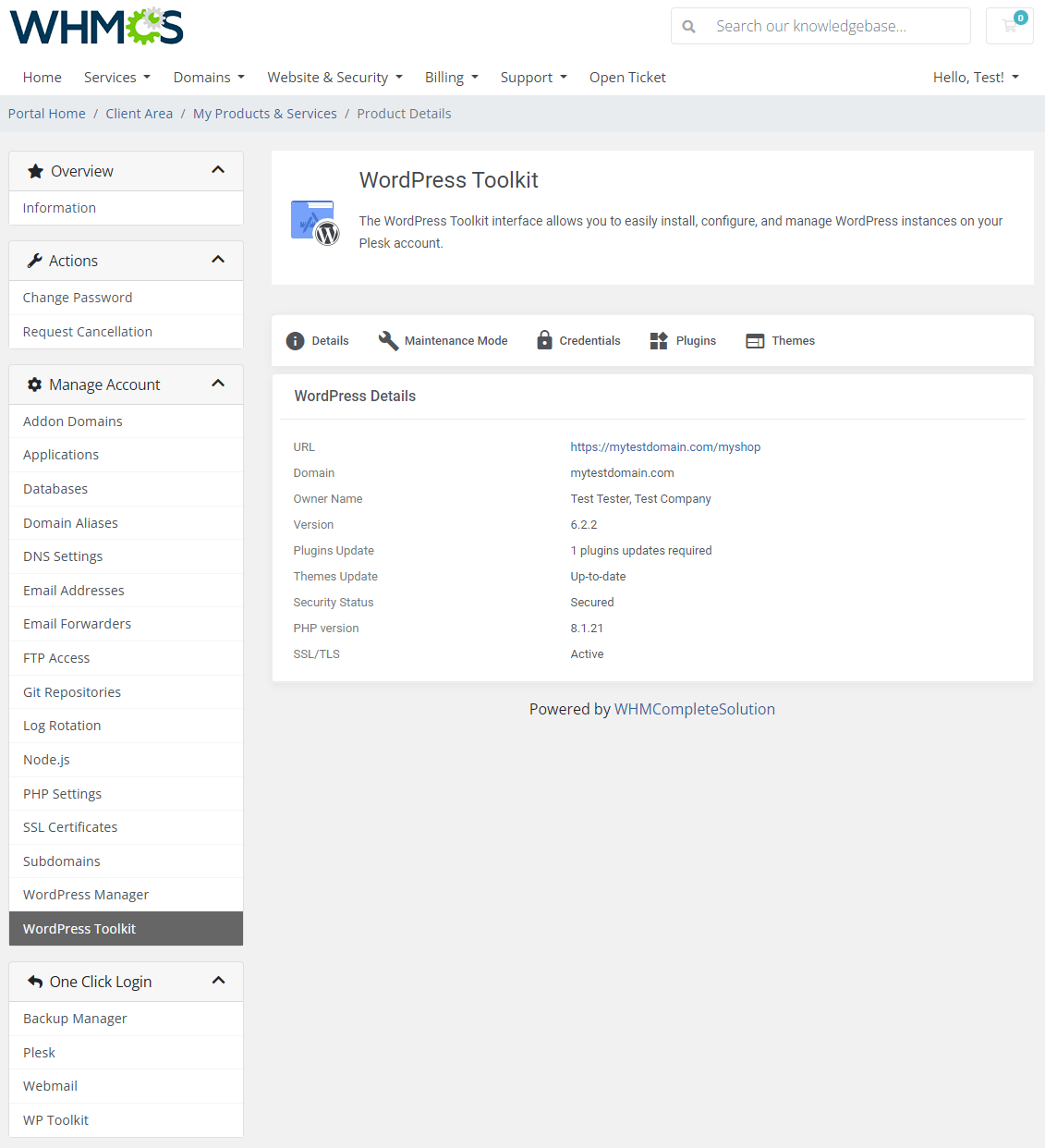Collapse the Actions panel
The height and width of the screenshot is (1148, 1045).
tap(219, 260)
